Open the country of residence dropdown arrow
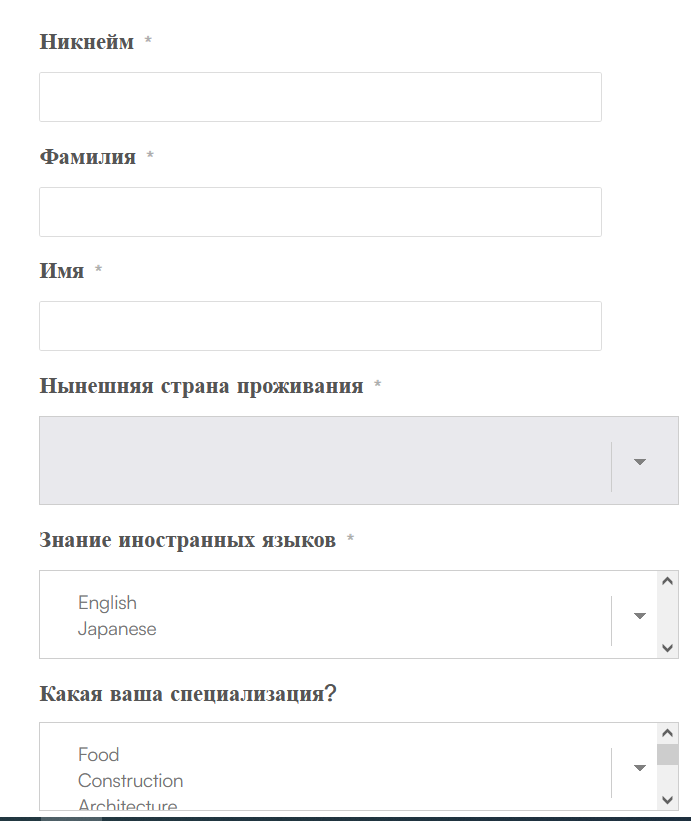This screenshot has width=691, height=821. pos(639,461)
